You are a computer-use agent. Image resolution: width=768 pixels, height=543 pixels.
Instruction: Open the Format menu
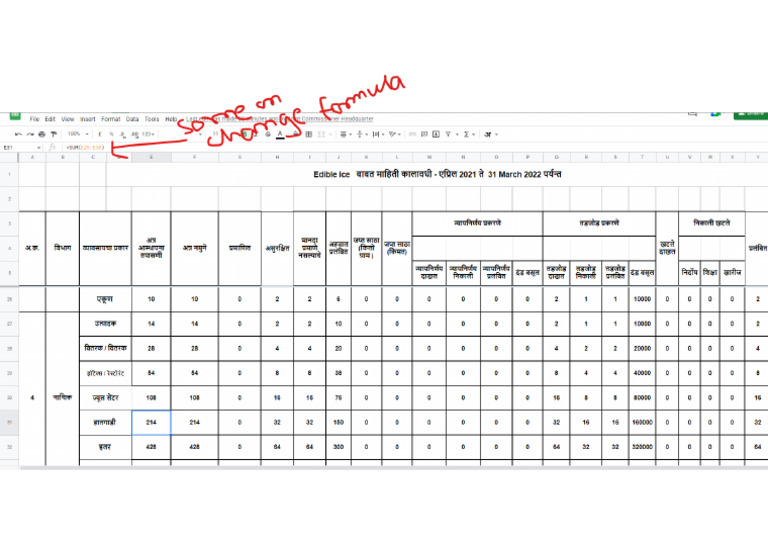(111, 119)
